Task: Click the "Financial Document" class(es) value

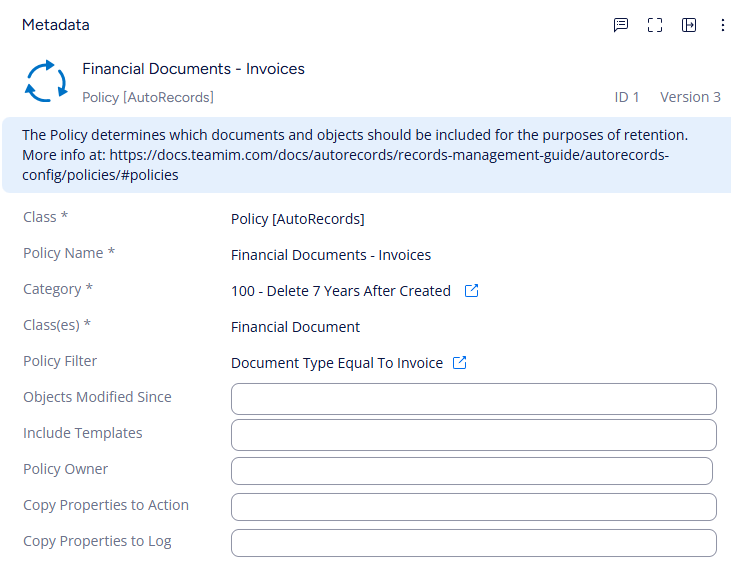Action: tap(295, 327)
